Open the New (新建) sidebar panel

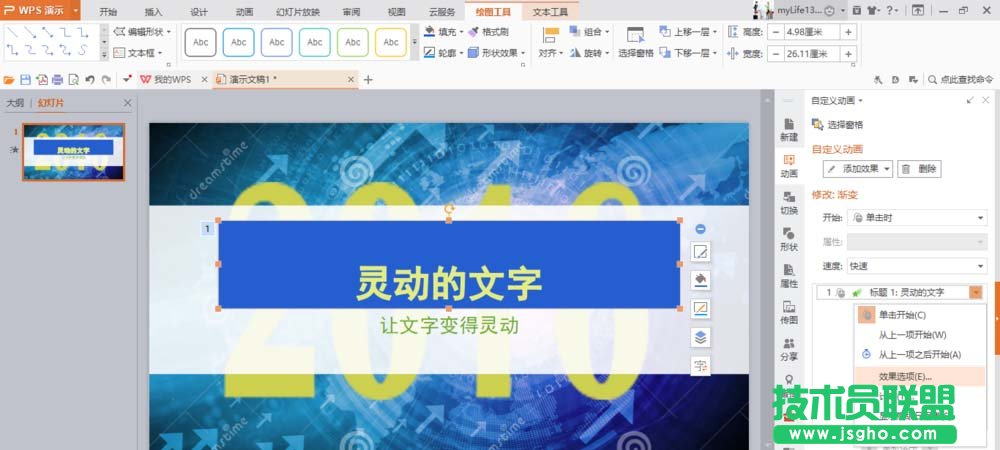tap(789, 129)
